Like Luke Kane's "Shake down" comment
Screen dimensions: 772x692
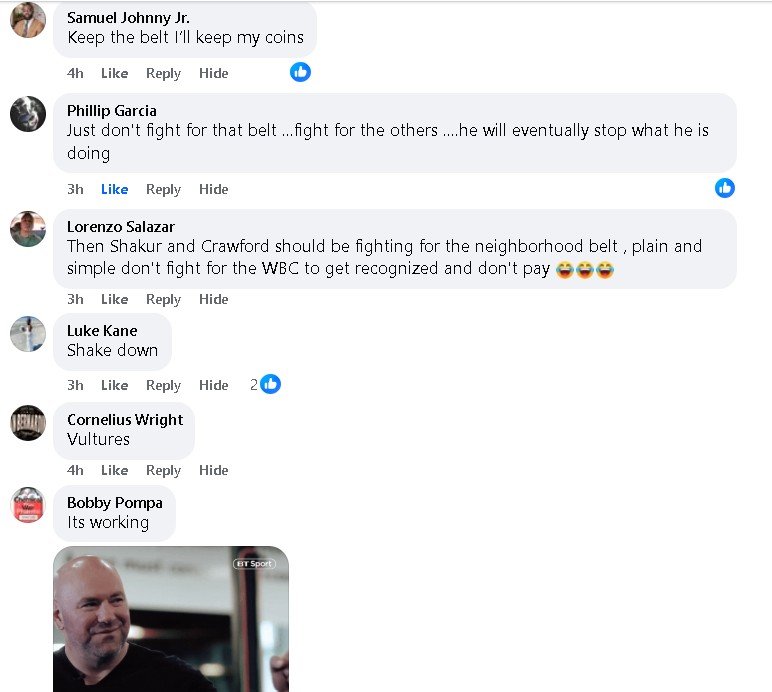[x=114, y=385]
